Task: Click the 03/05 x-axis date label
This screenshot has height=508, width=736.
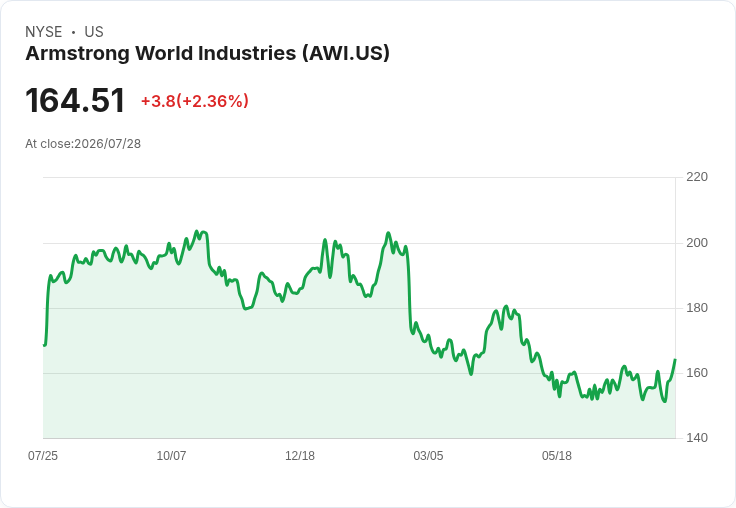Action: click(428, 456)
